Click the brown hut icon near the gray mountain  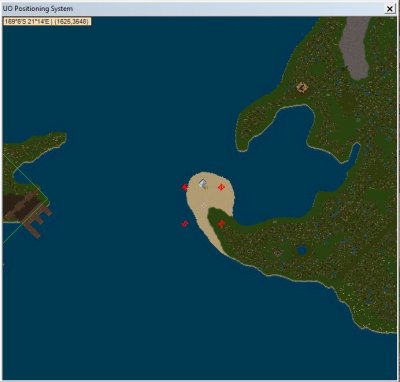coord(302,88)
